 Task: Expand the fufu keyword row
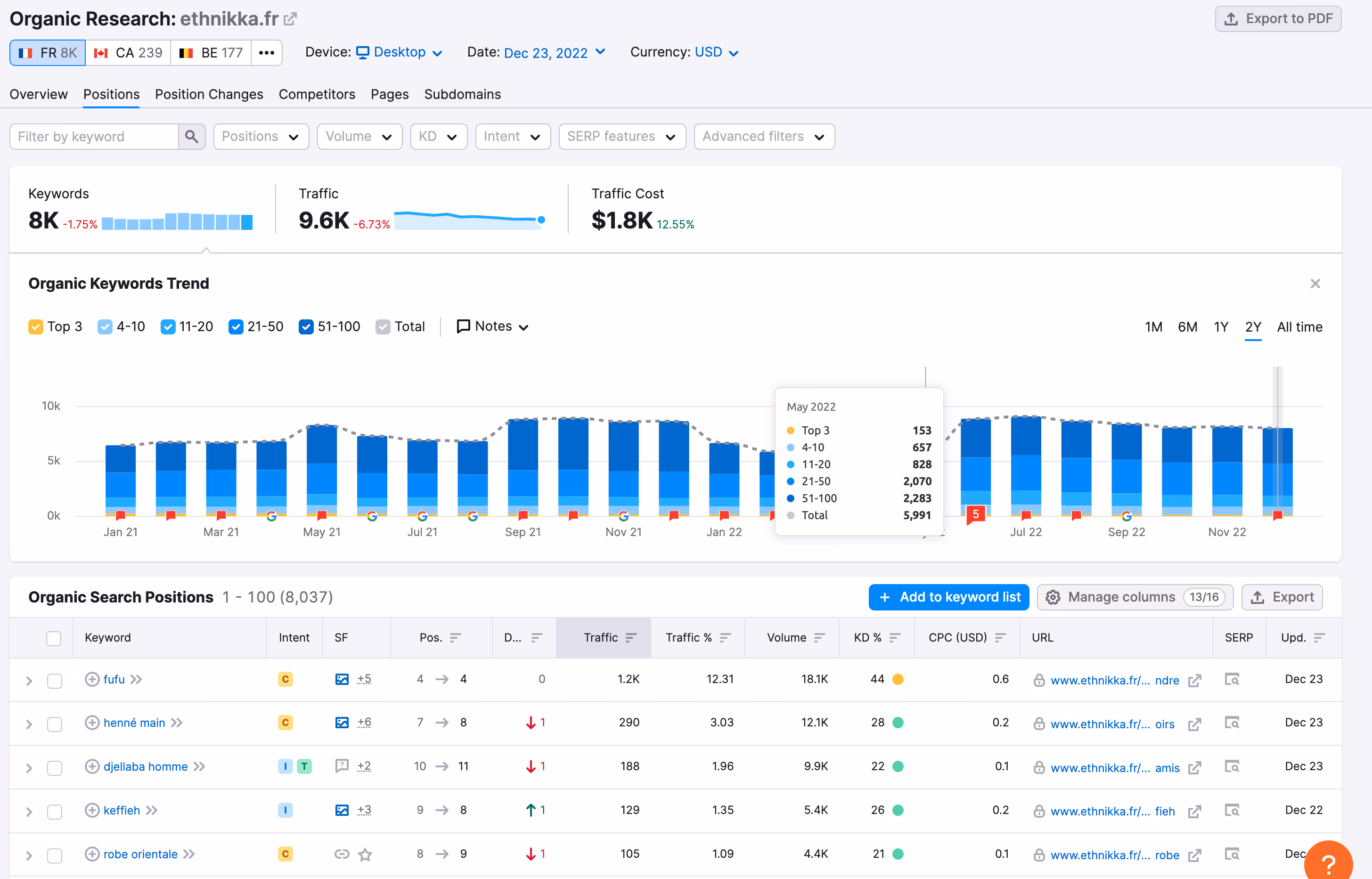29,680
